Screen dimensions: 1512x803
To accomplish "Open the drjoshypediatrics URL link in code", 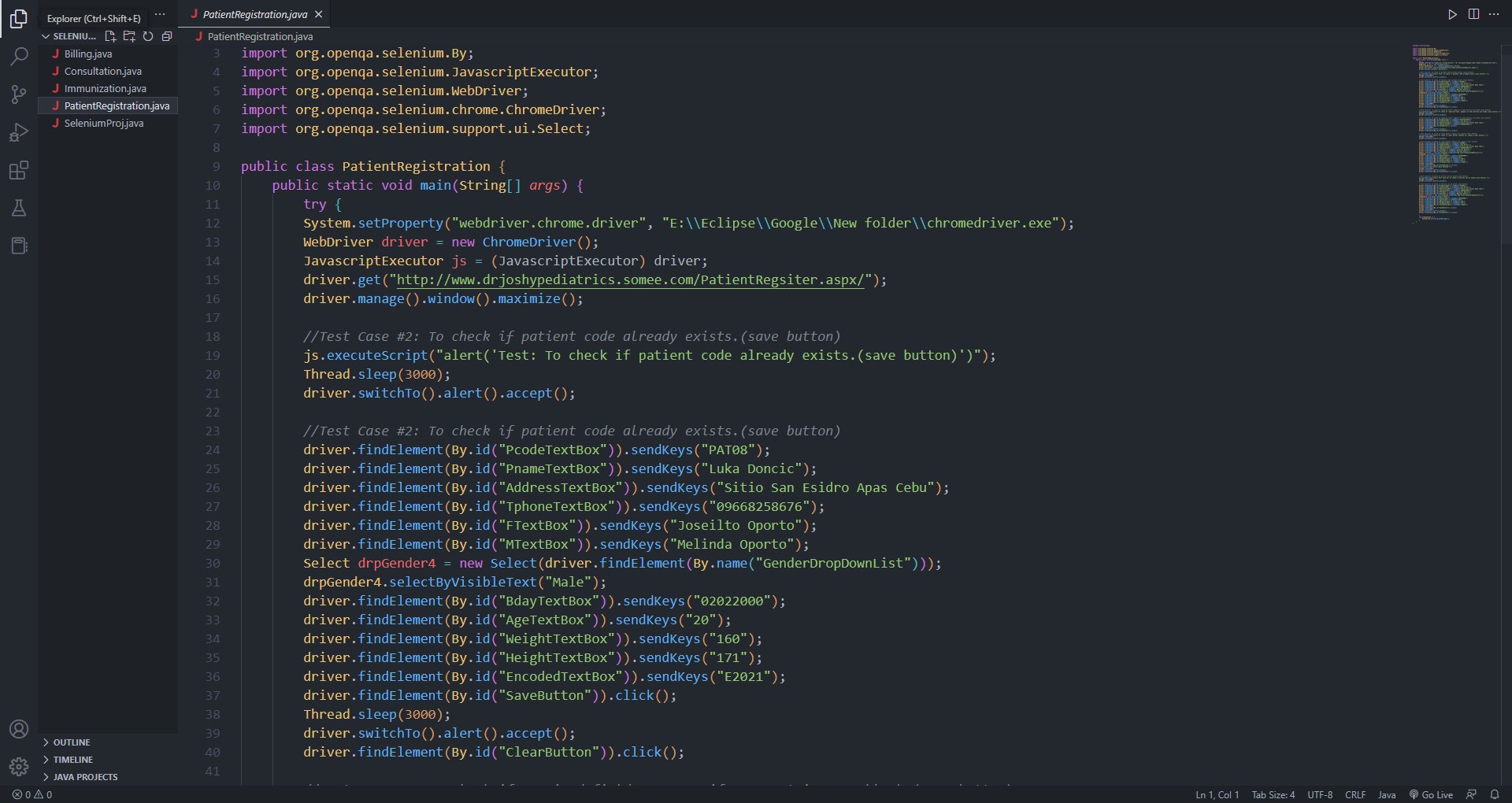I will pos(630,279).
